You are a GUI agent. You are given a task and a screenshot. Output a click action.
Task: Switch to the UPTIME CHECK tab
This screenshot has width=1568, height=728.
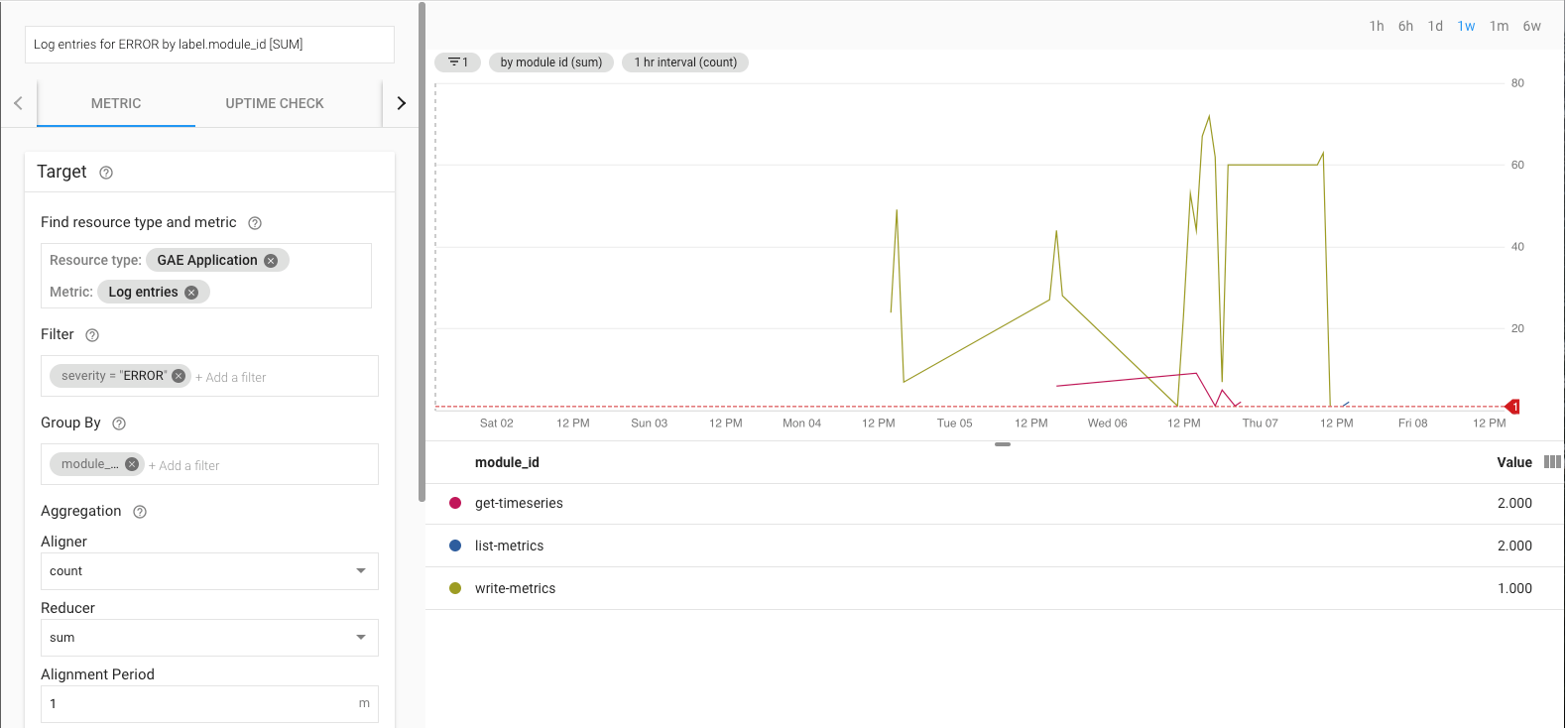click(x=275, y=103)
